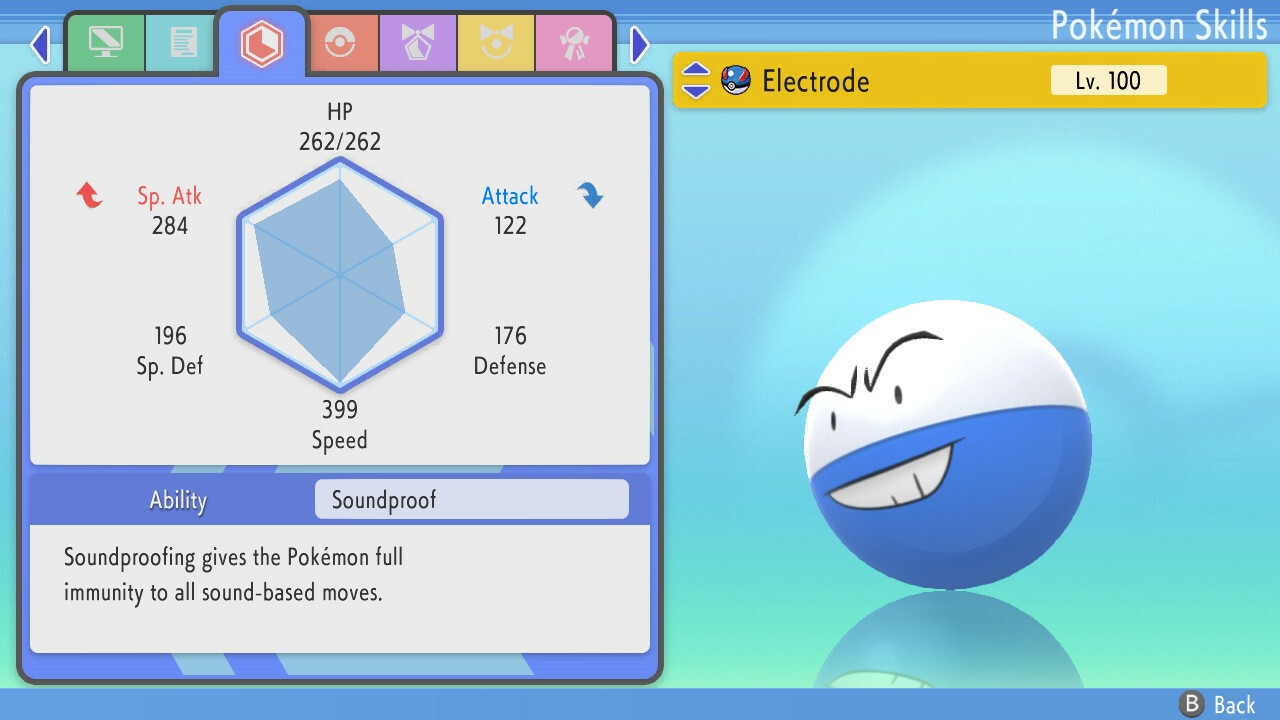Click the Sp. Atk value 284
This screenshot has height=720, width=1280.
pyautogui.click(x=170, y=226)
